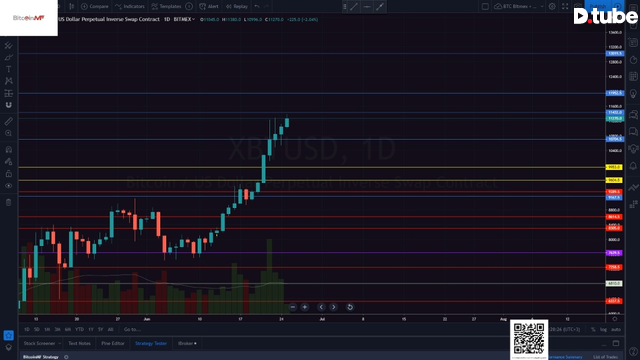
Task: Select the prediction and measurement tool
Action: [9, 93]
